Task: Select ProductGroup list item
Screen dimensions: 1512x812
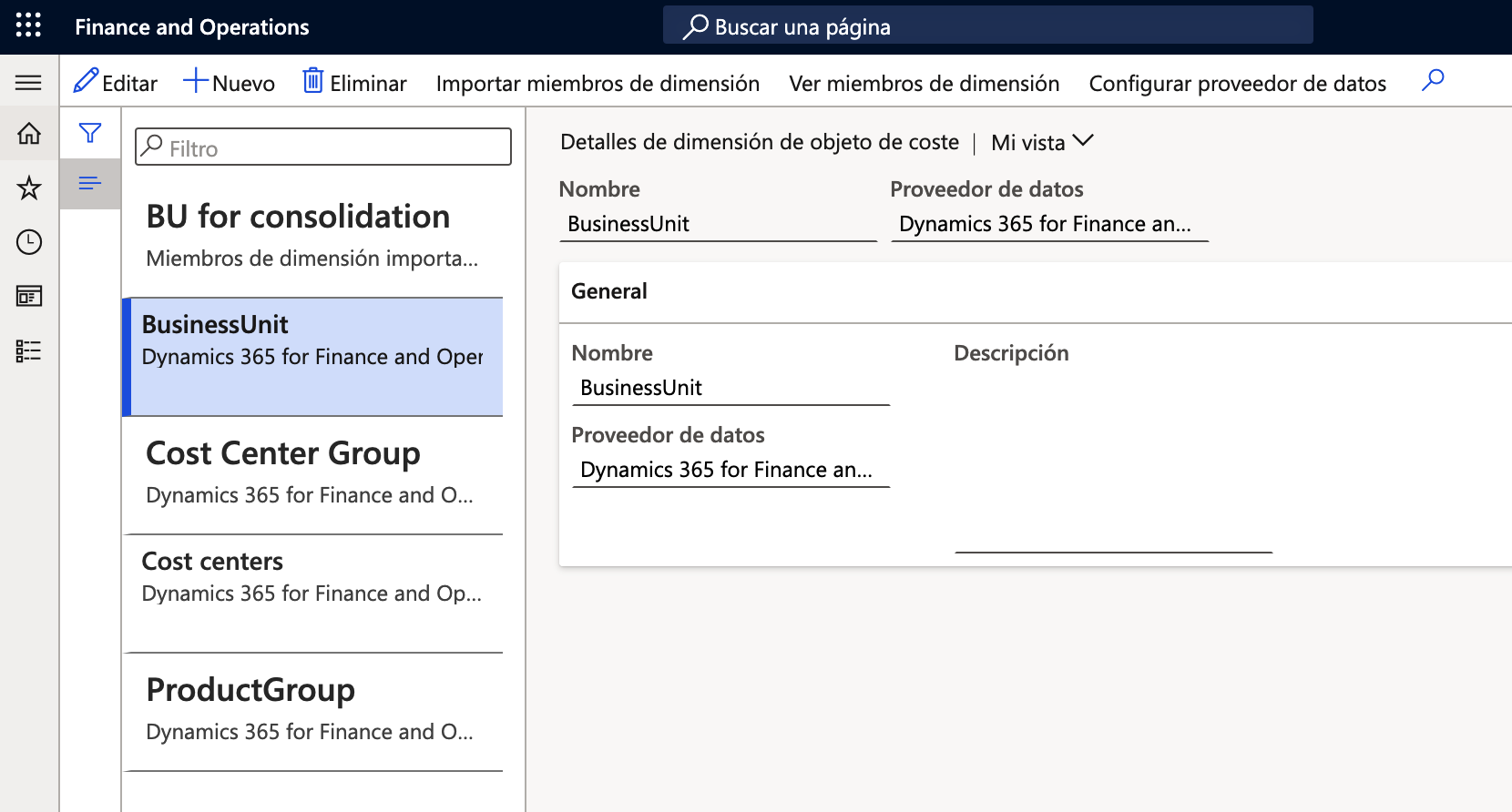Action: tap(313, 712)
